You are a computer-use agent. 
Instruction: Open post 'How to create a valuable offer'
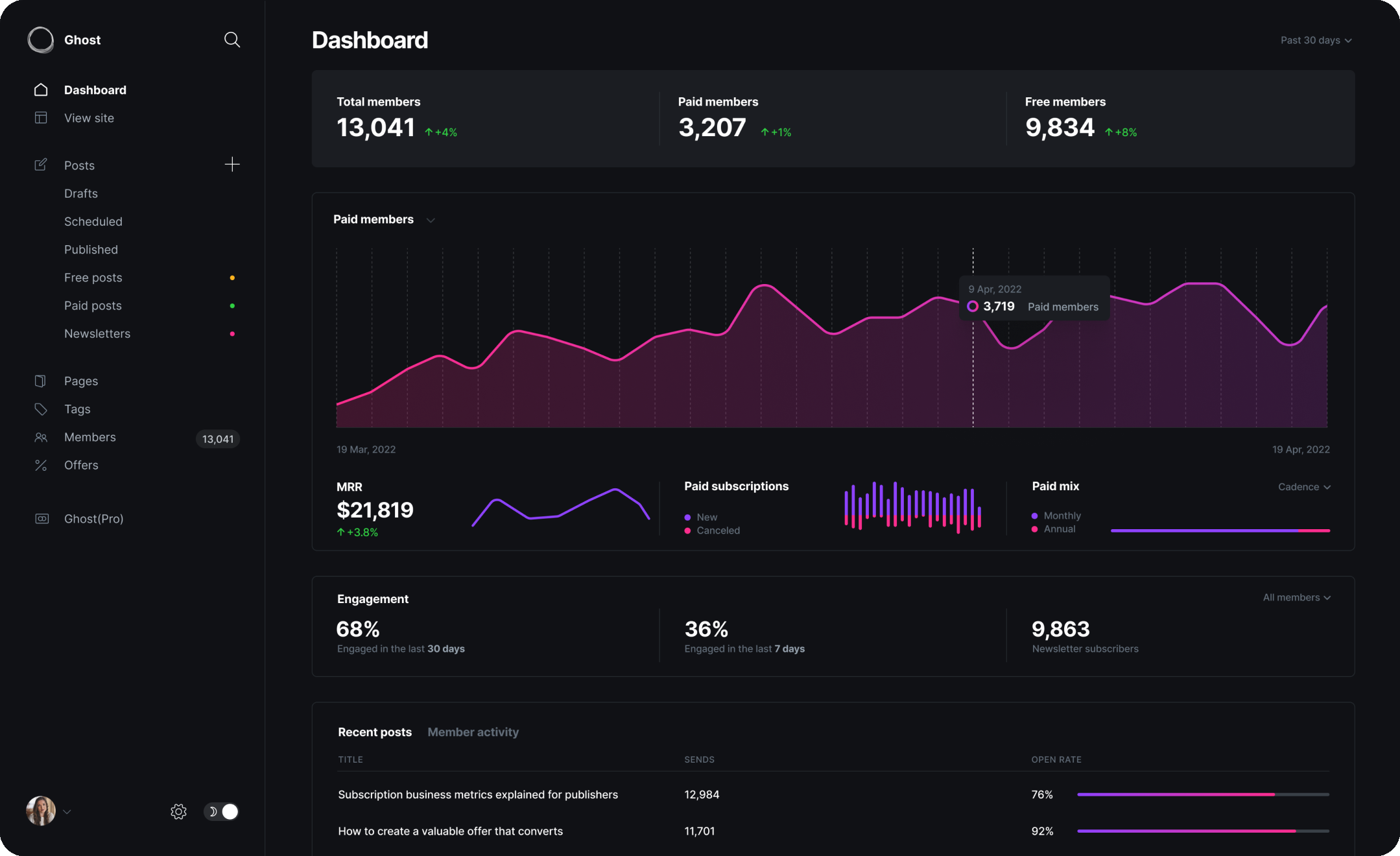click(450, 831)
